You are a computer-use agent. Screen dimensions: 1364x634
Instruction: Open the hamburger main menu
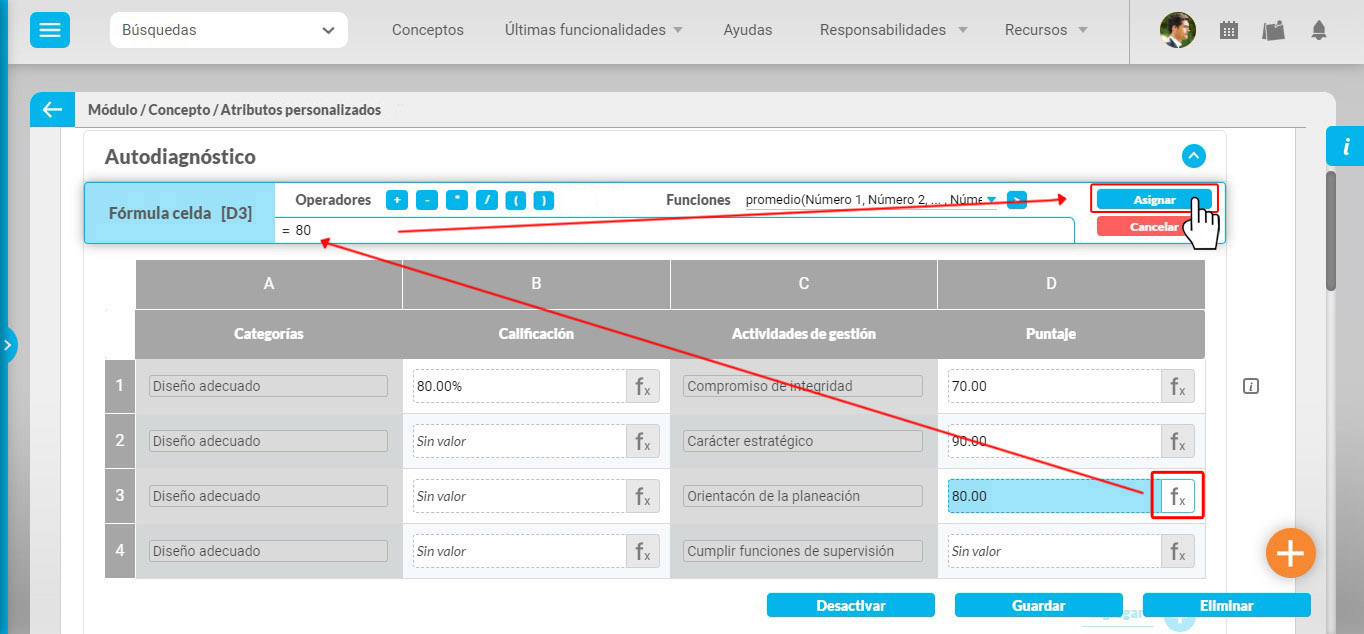[x=50, y=30]
